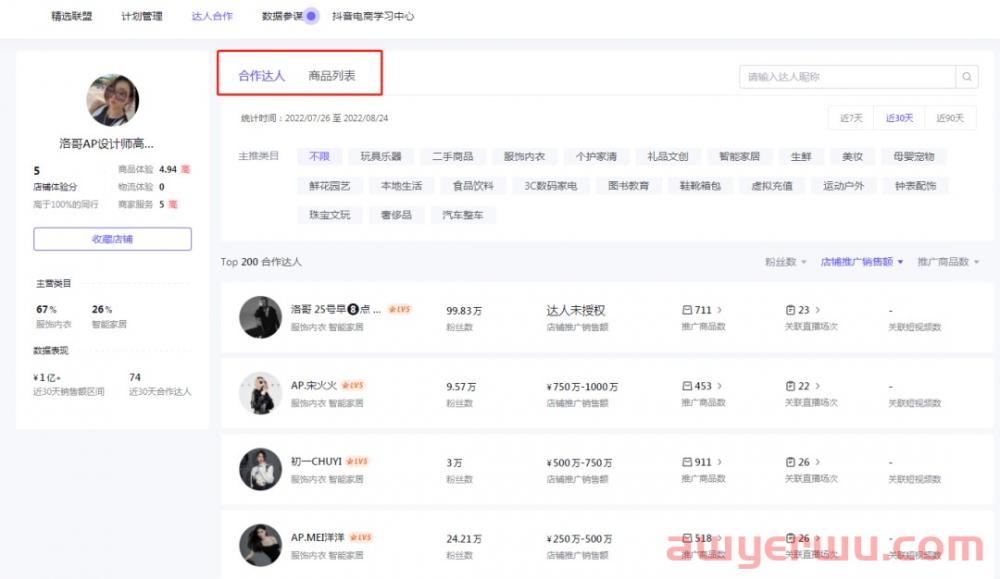Image resolution: width=1000 pixels, height=579 pixels.
Task: Click the 达人昵称 search input field
Action: (846, 76)
